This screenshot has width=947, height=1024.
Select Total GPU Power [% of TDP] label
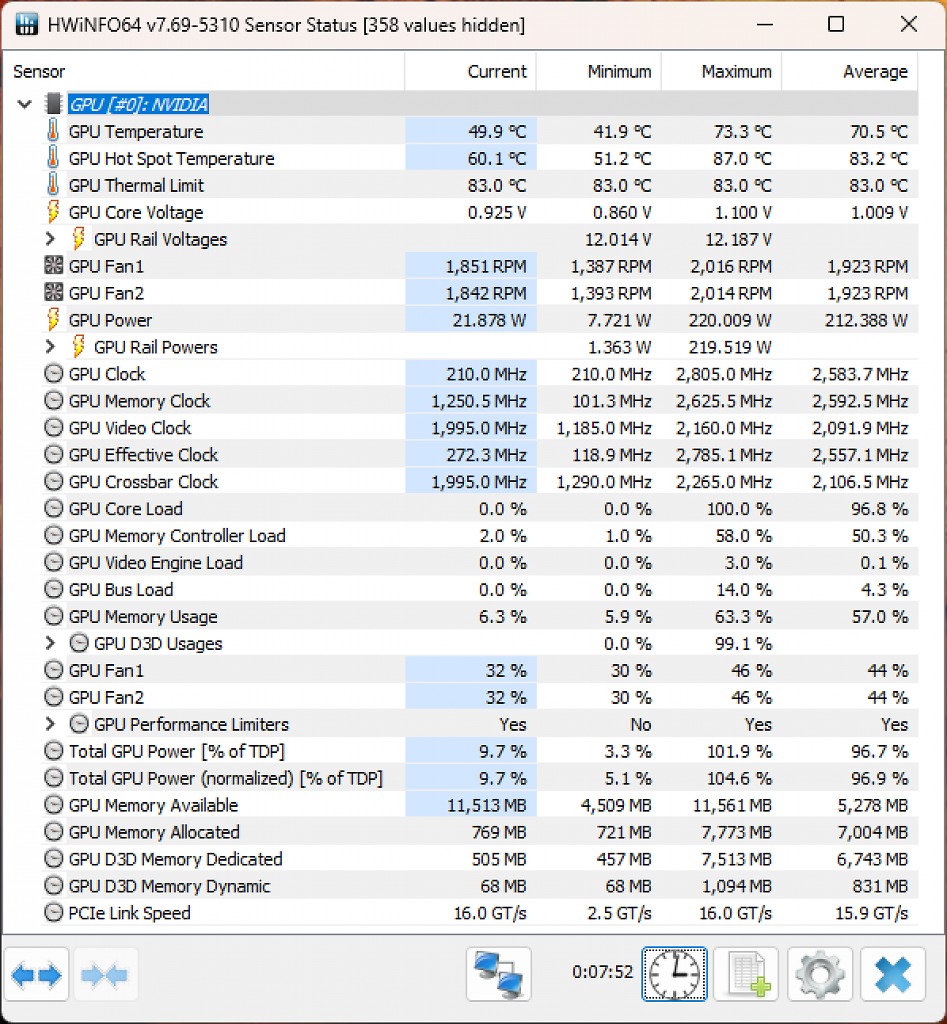[x=177, y=751]
